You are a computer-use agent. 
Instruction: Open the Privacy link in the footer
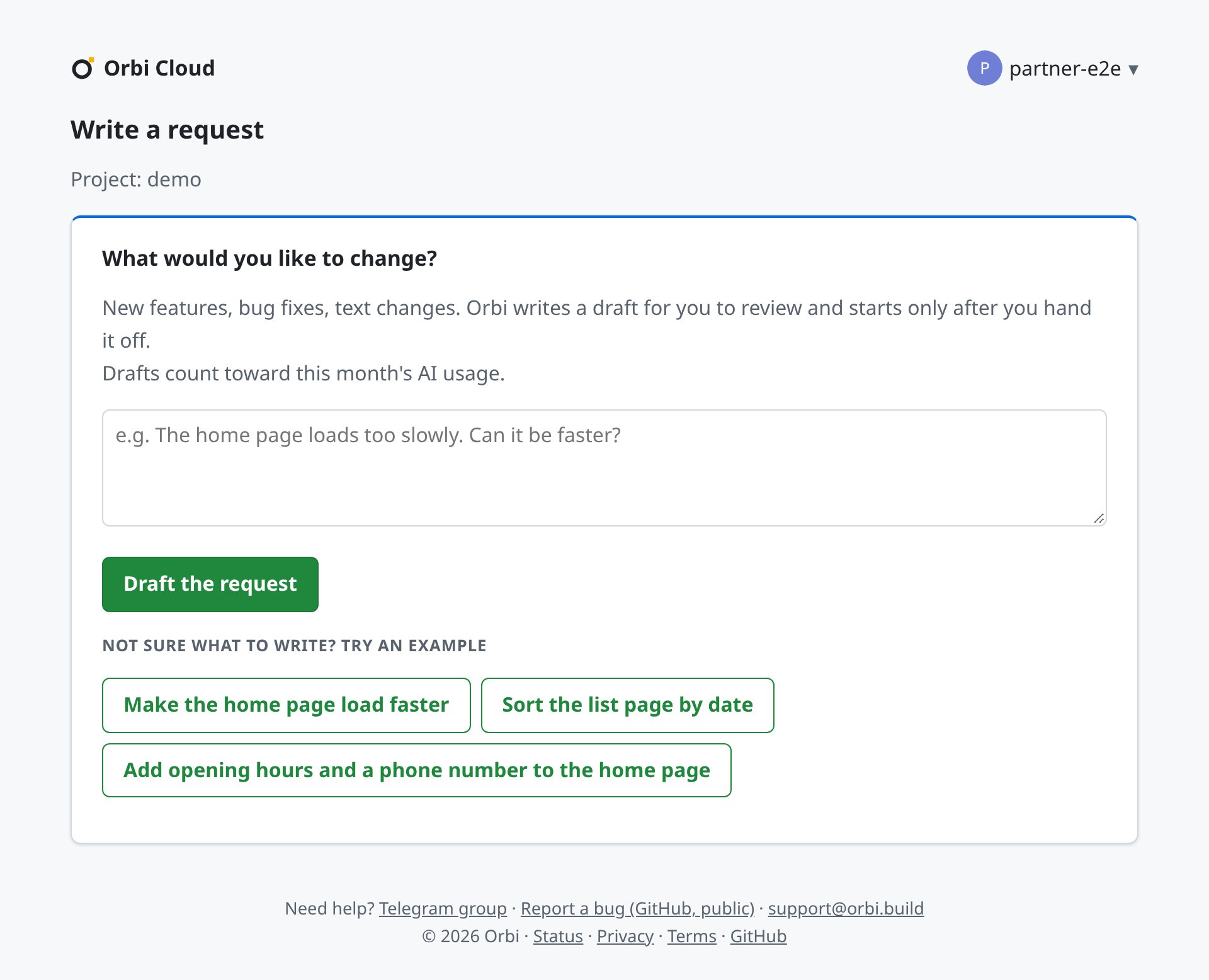(625, 936)
